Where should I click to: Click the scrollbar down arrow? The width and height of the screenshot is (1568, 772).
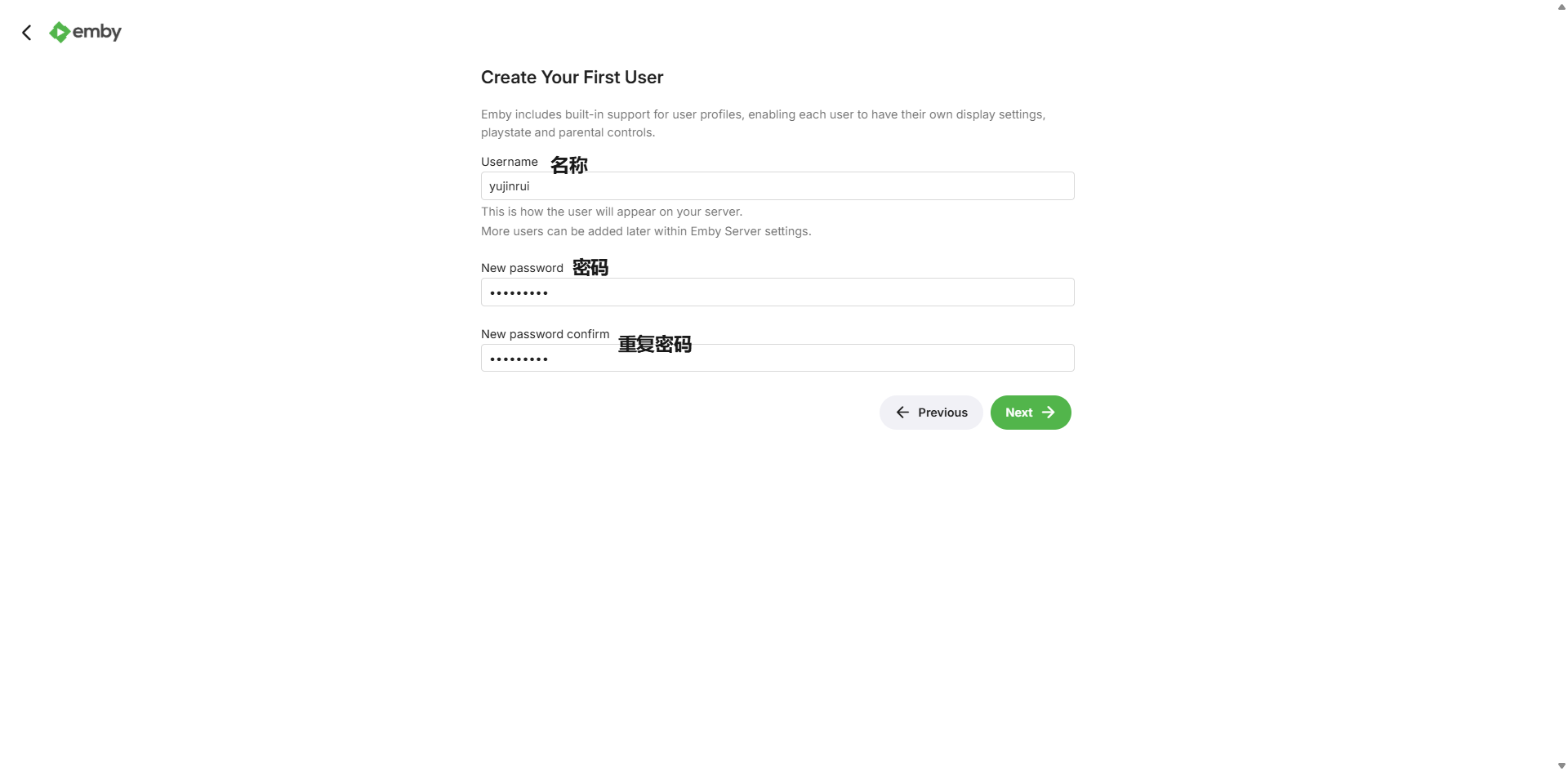[x=1561, y=765]
